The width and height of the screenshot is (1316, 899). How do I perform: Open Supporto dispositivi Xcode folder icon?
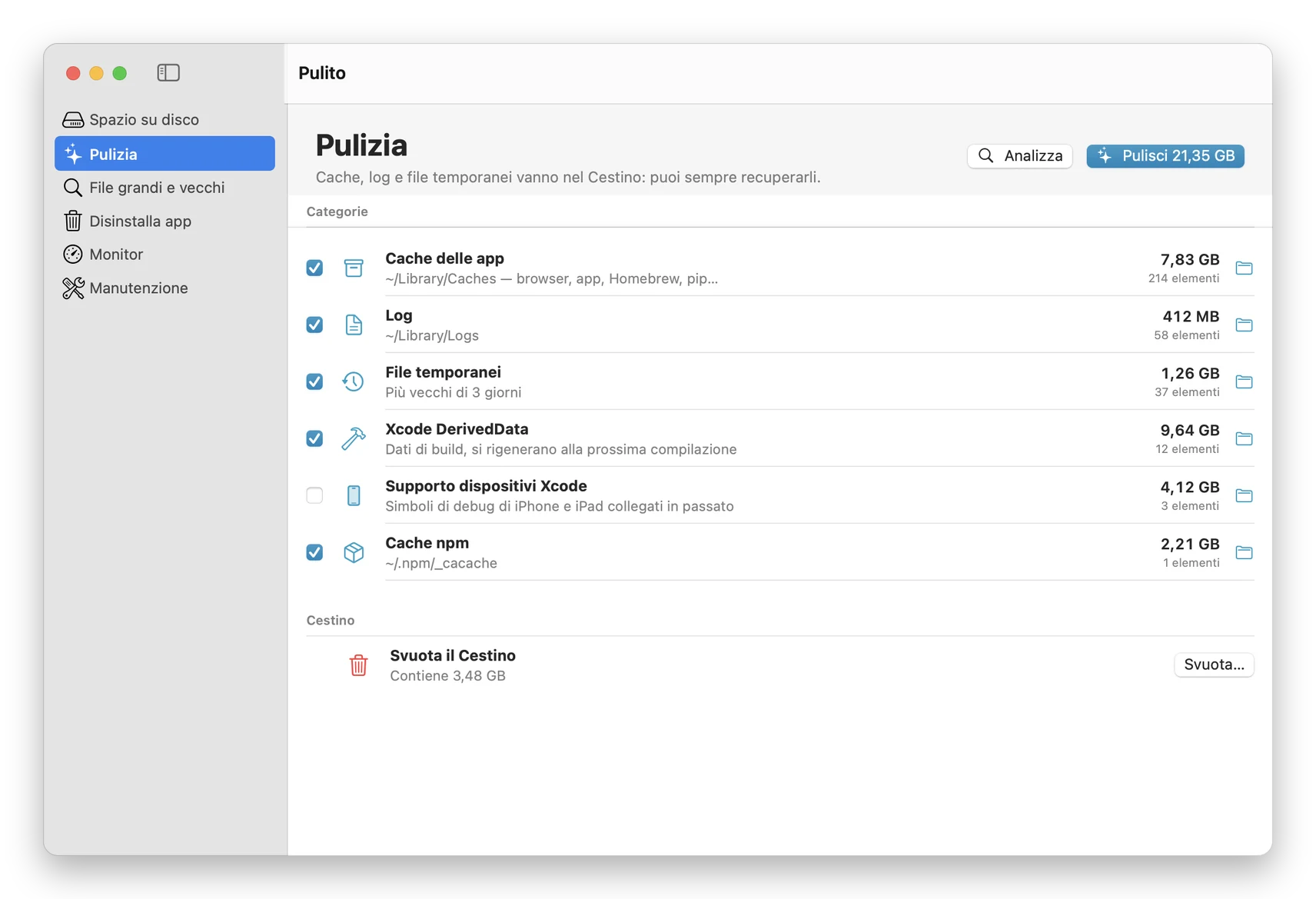point(1244,495)
